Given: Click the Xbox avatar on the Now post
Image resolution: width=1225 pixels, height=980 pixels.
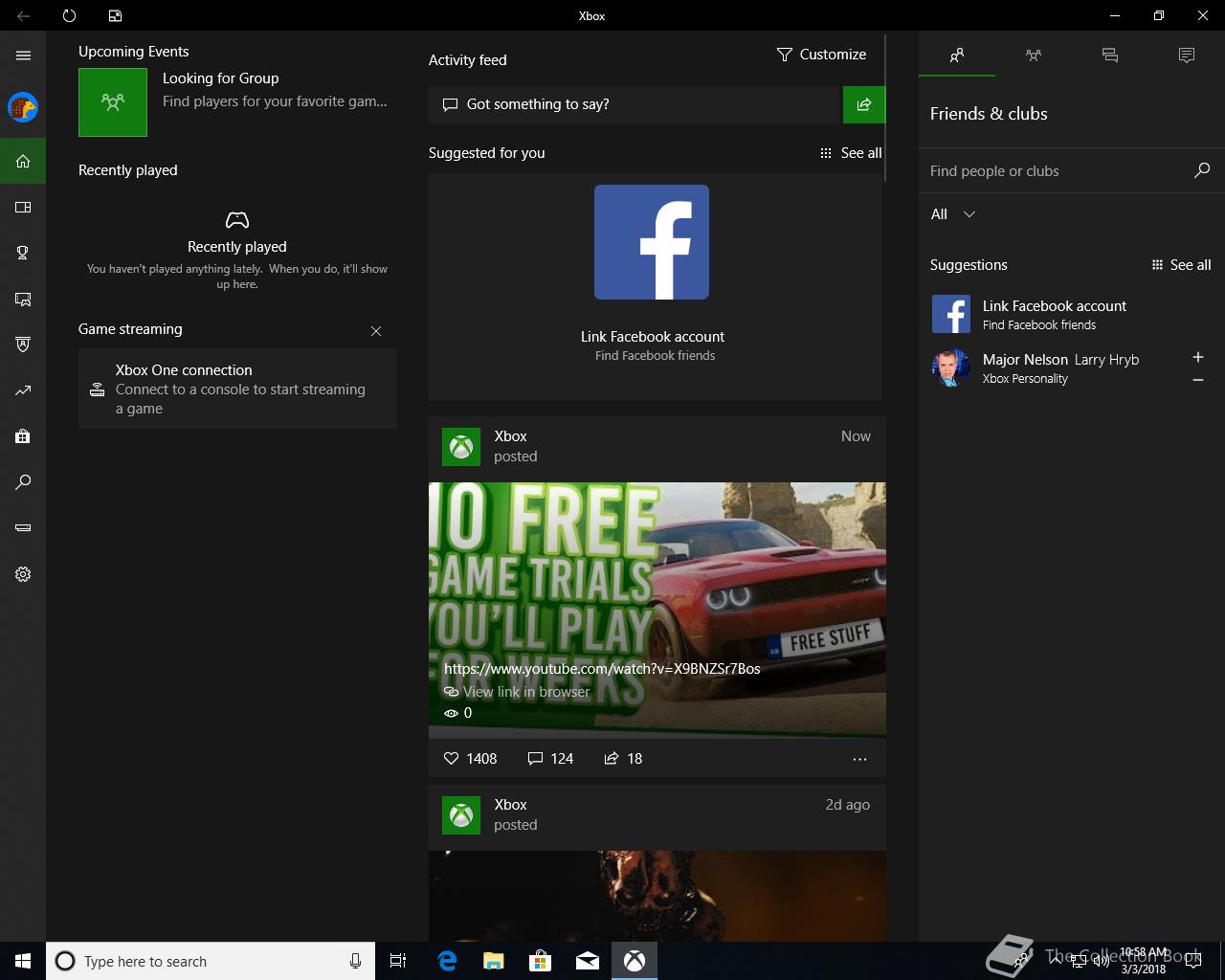Looking at the screenshot, I should [461, 447].
